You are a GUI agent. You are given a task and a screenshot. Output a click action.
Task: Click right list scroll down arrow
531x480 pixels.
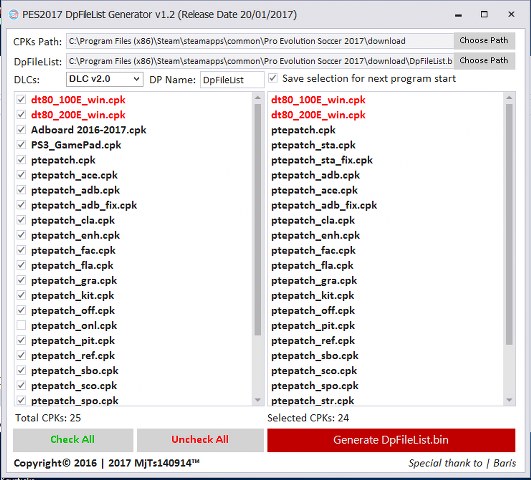click(x=509, y=400)
